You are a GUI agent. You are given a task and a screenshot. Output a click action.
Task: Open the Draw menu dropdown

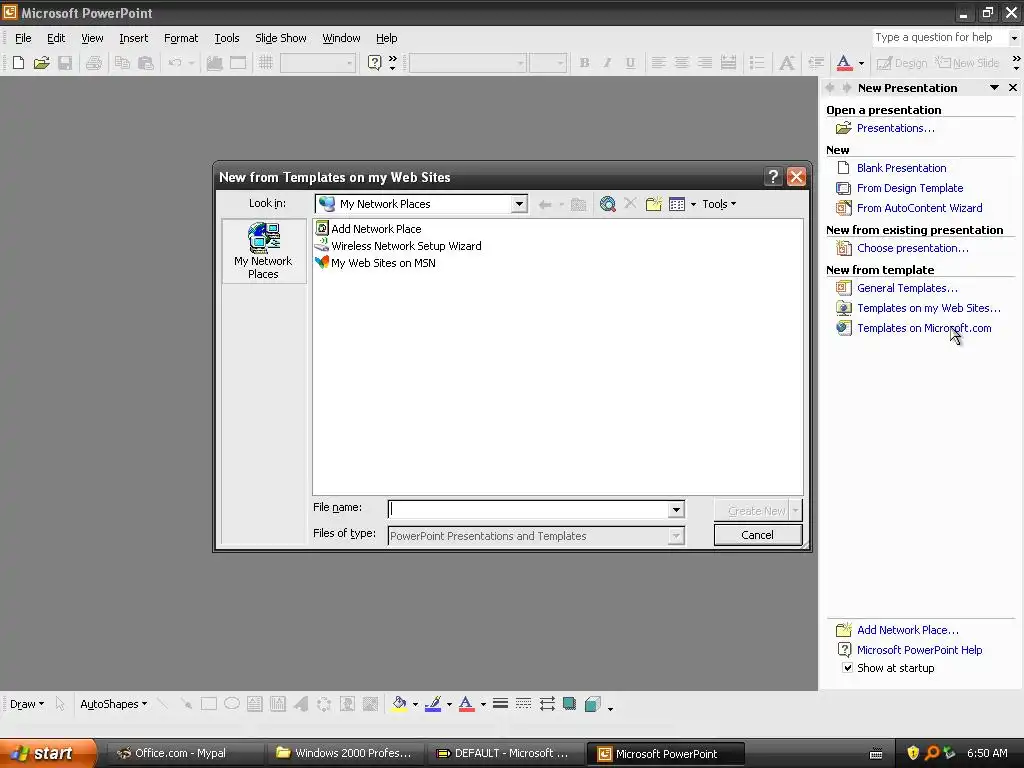tap(27, 704)
